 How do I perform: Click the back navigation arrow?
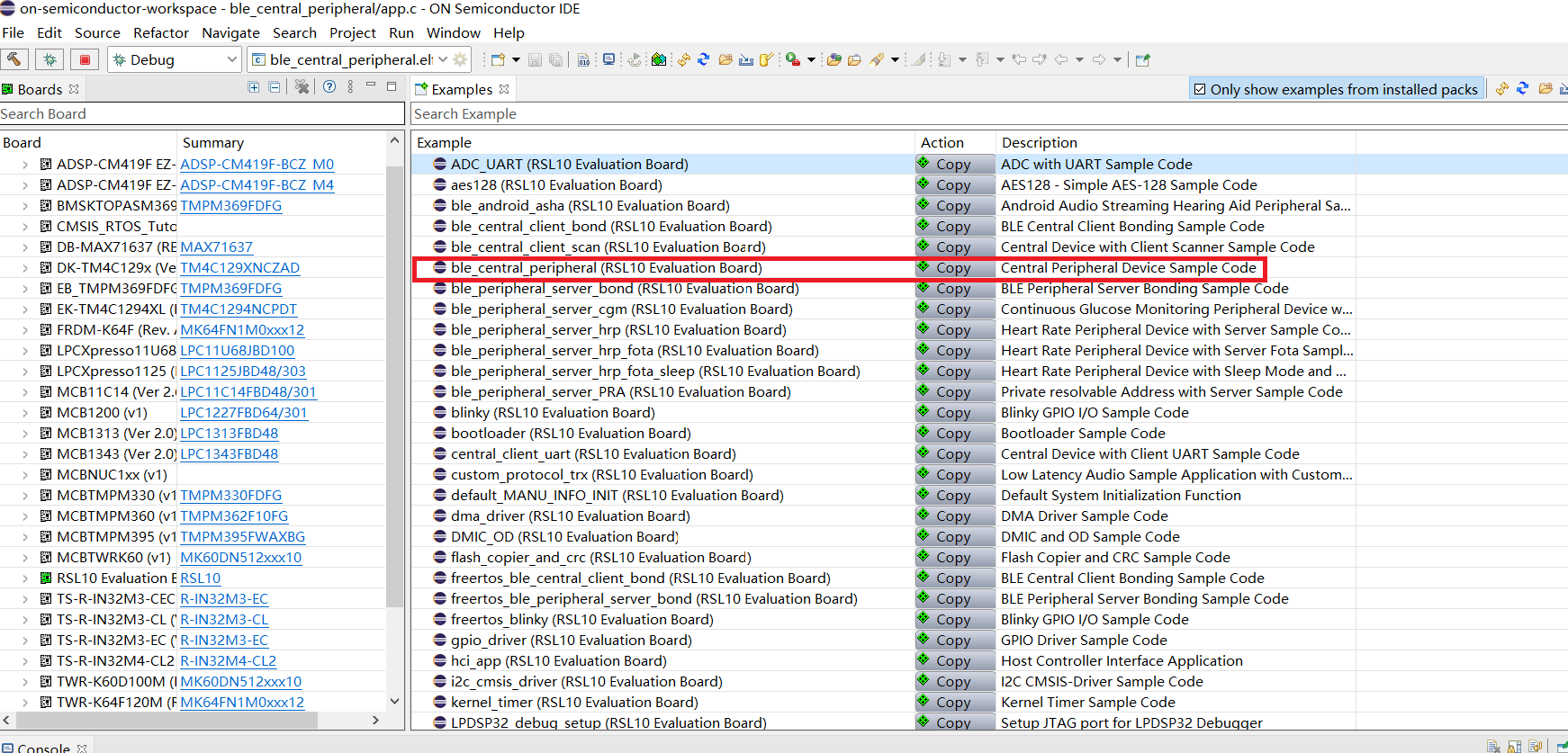click(x=1061, y=59)
